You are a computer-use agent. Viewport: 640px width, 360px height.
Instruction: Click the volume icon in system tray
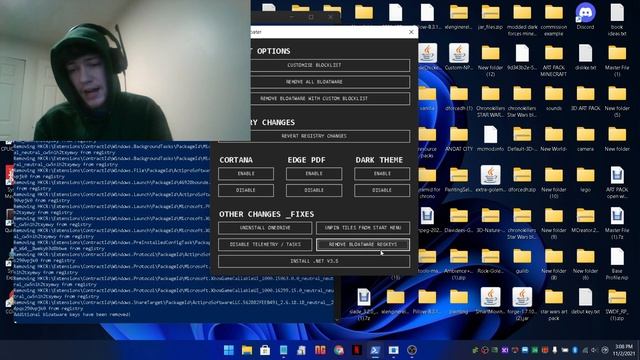(x=595, y=350)
